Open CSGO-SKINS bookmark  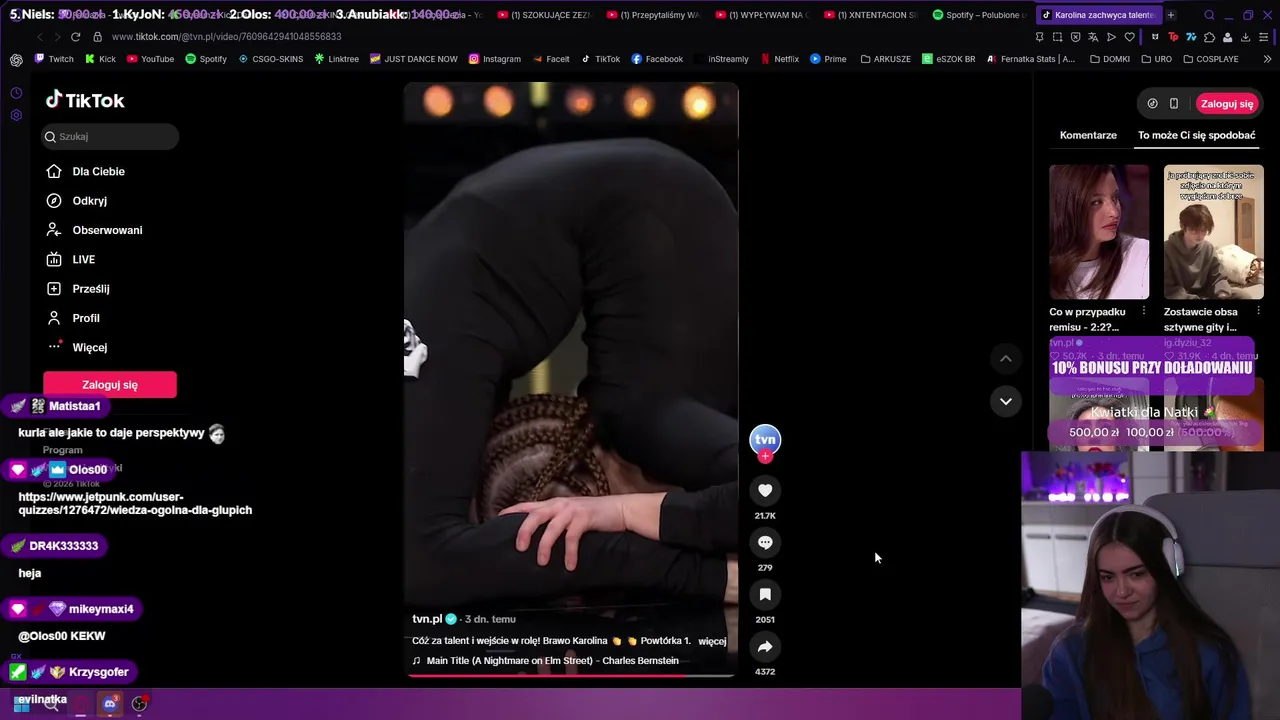pyautogui.click(x=270, y=59)
